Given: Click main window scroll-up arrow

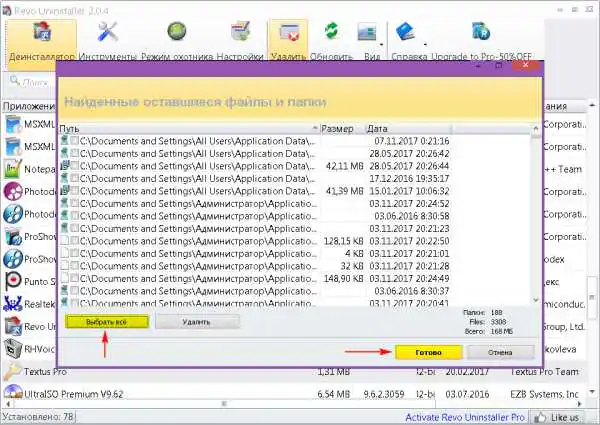Looking at the screenshot, I should (592, 104).
